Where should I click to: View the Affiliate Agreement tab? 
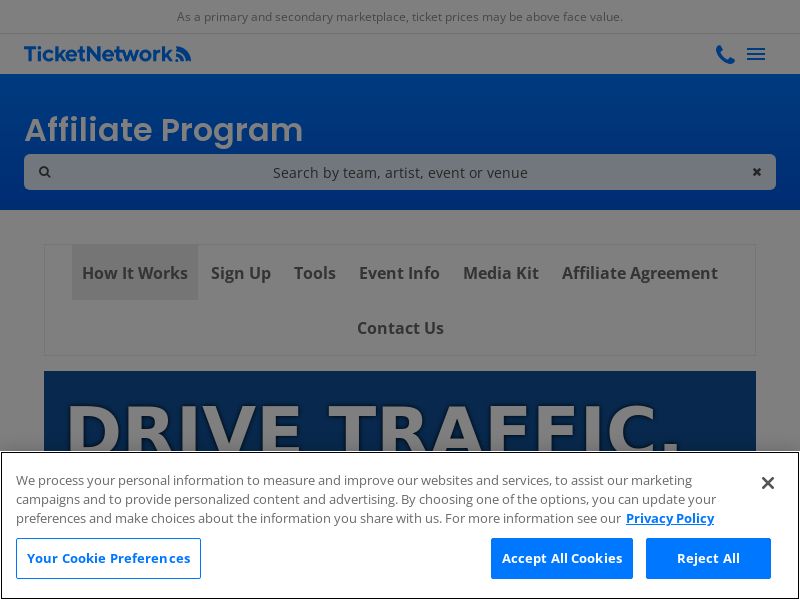click(640, 273)
